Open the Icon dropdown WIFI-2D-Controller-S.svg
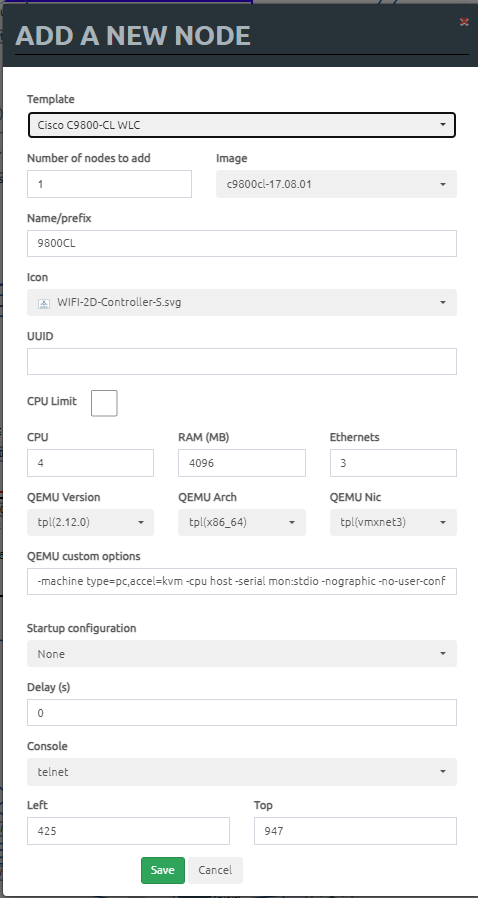The width and height of the screenshot is (478, 898). pos(242,302)
